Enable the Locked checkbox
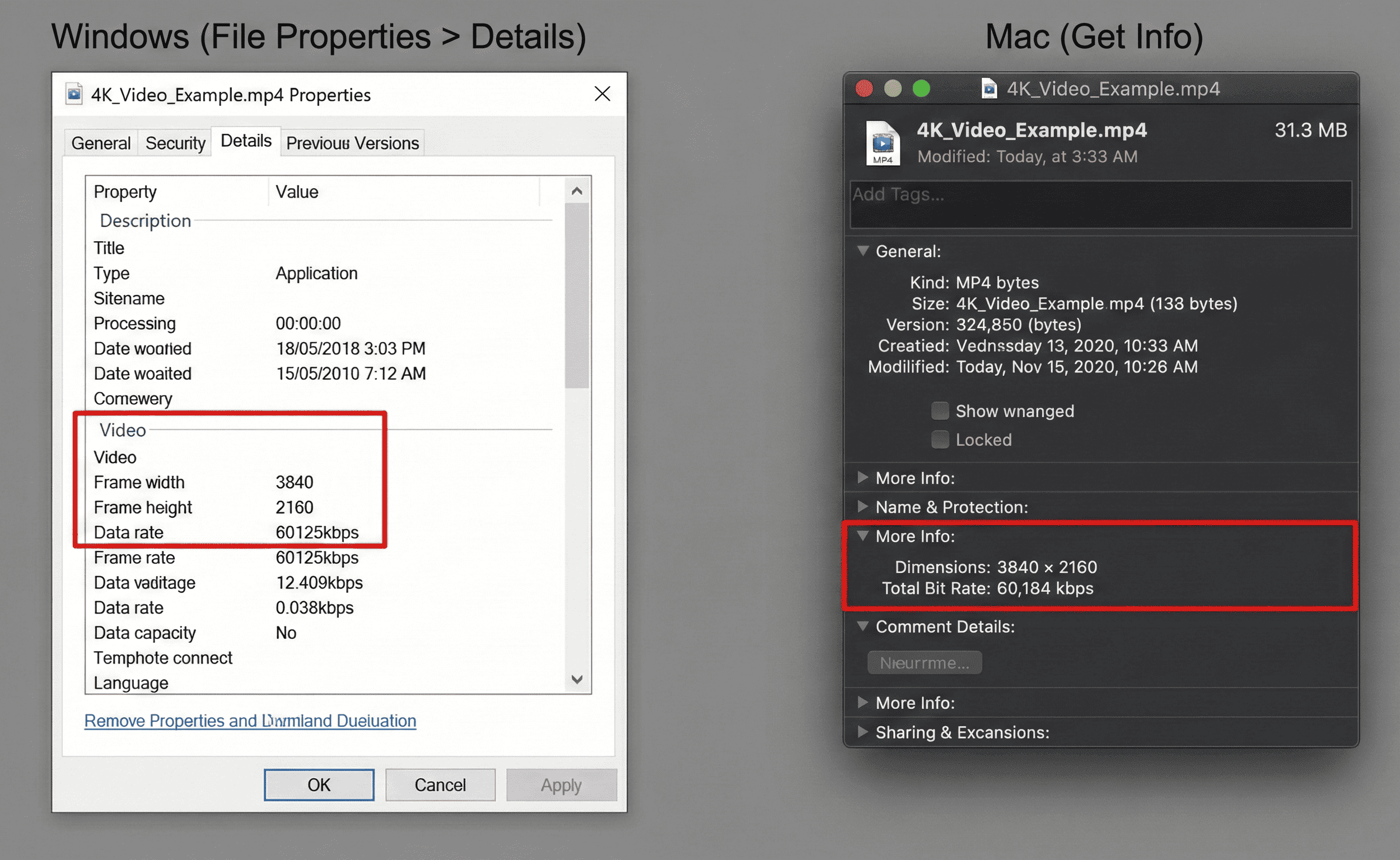 tap(940, 439)
